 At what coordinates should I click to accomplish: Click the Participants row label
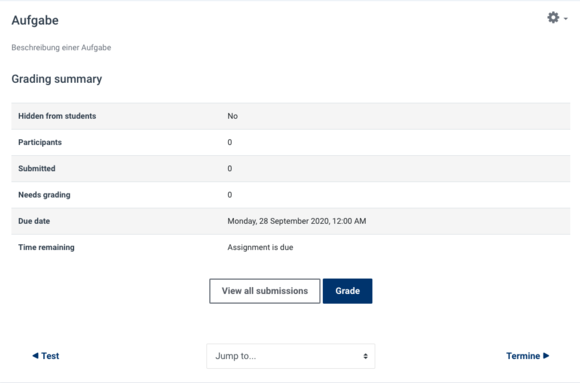point(40,142)
